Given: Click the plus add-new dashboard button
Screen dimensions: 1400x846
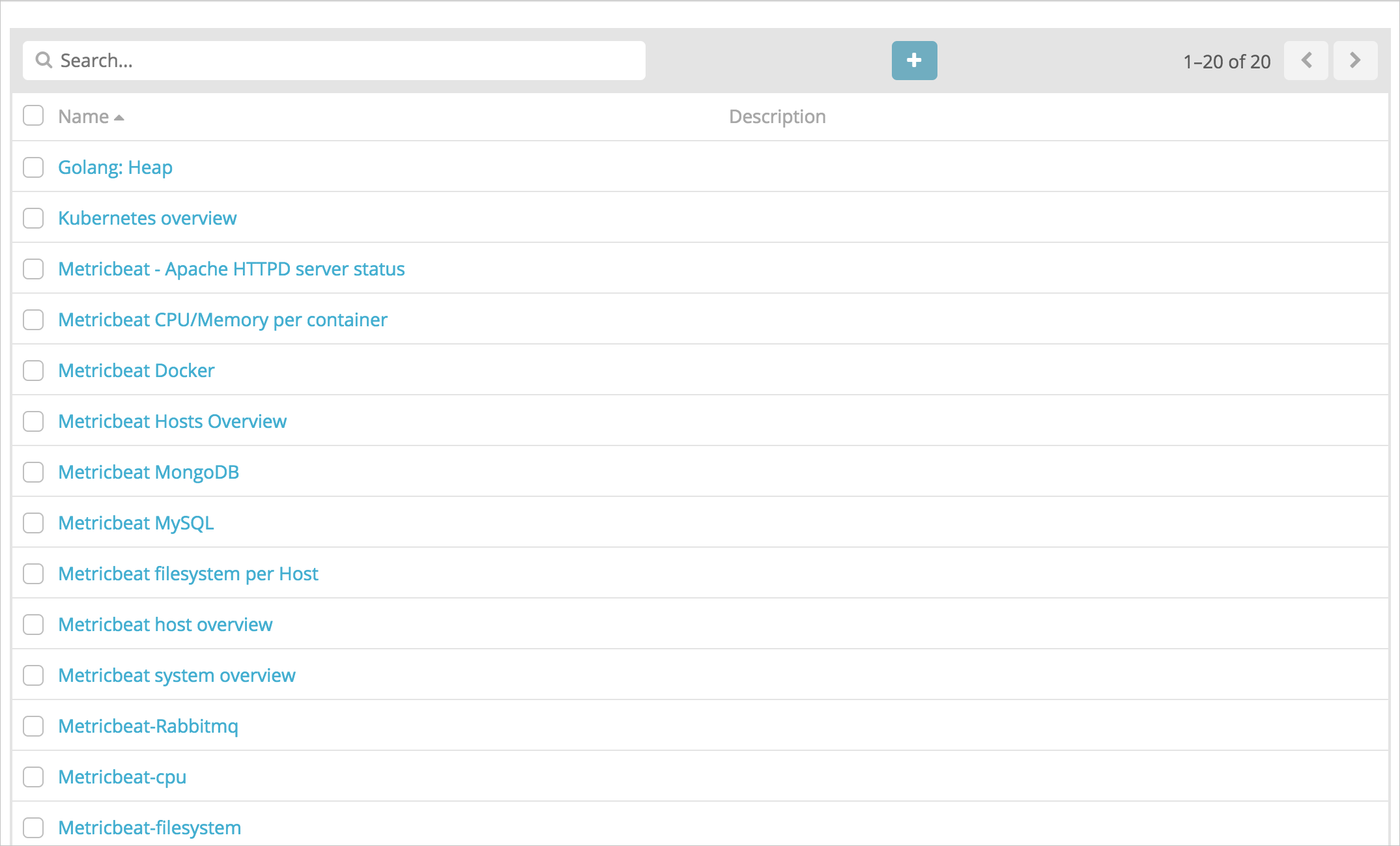Looking at the screenshot, I should pos(914,61).
